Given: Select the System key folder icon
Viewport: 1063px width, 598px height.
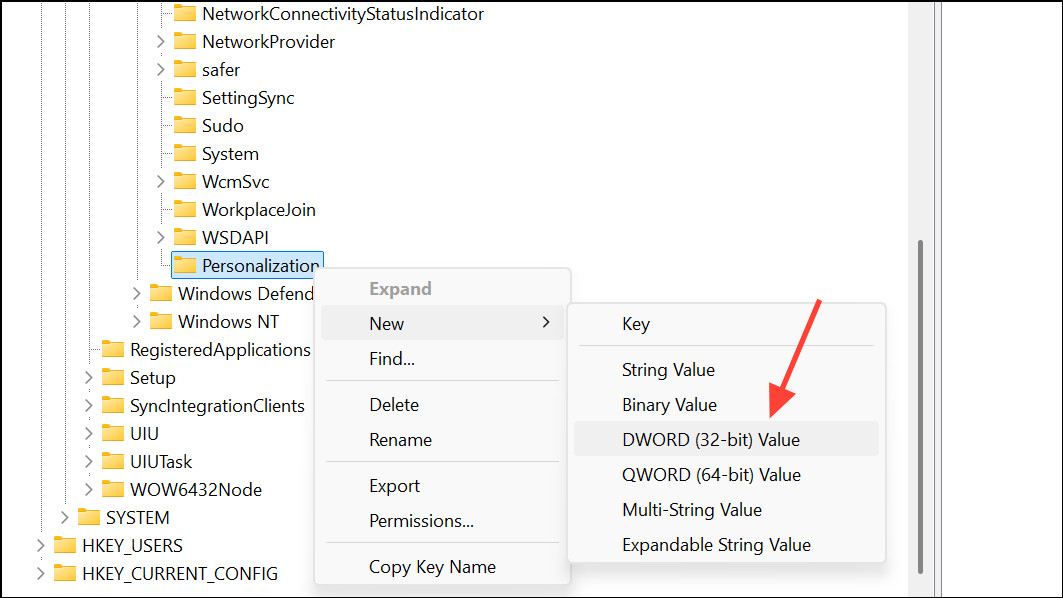Looking at the screenshot, I should pos(184,154).
